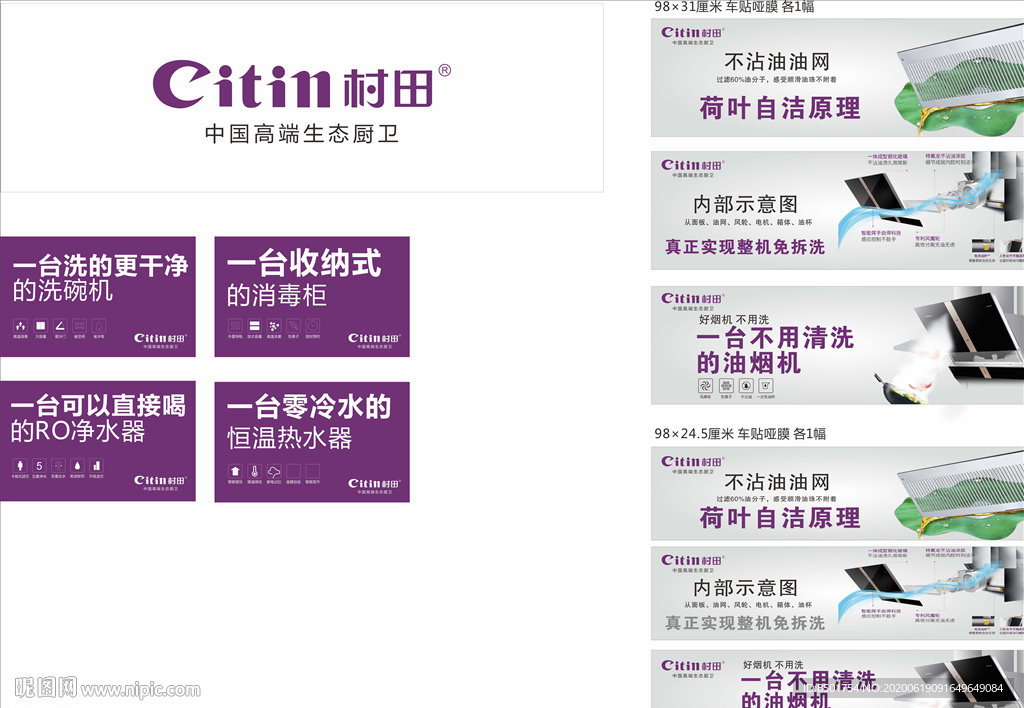1024x708 pixels.
Task: Click 荷叶自洁原理 in the banner under the 98×31 label
Action: (780, 108)
